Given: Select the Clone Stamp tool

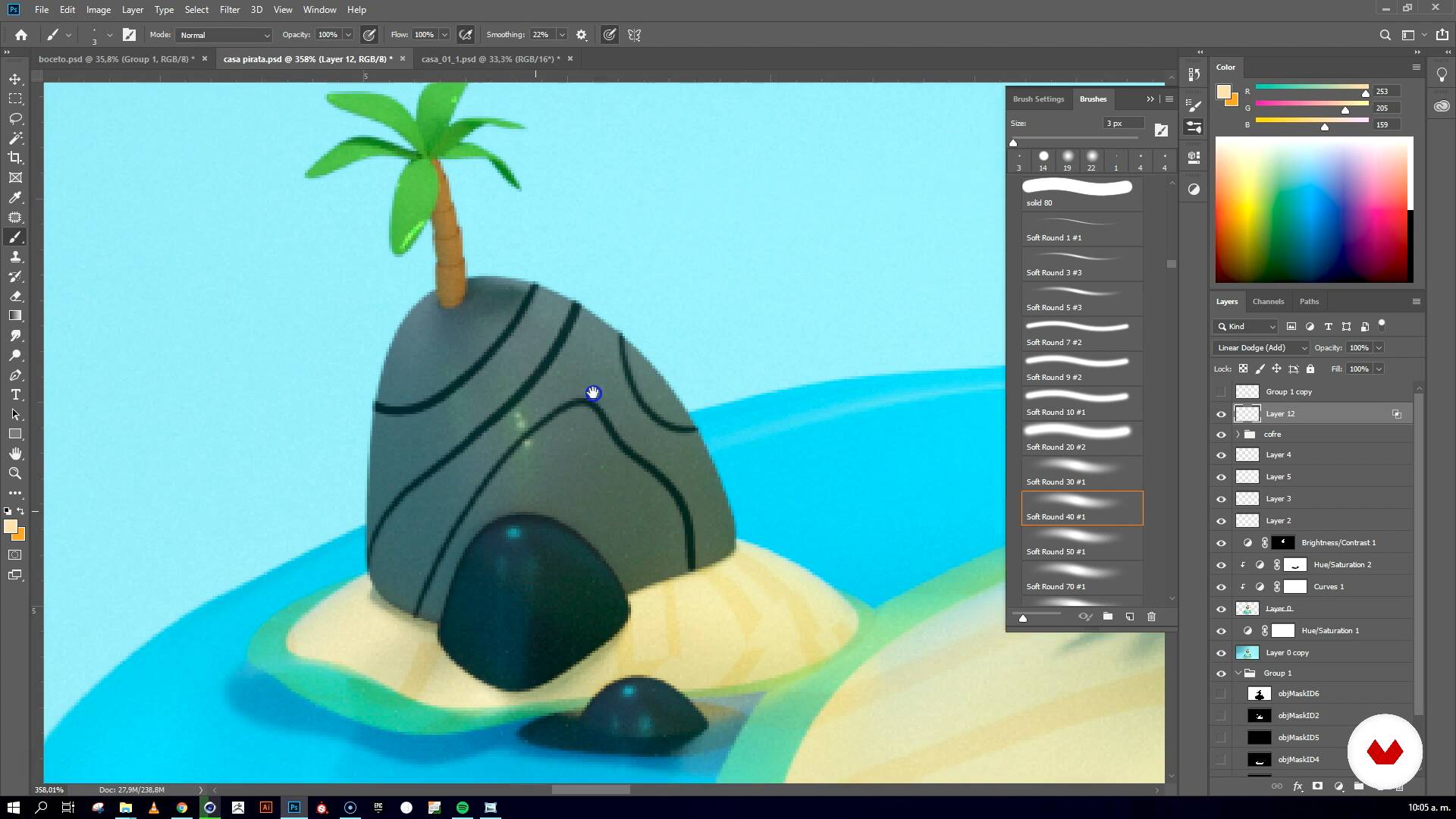Looking at the screenshot, I should point(15,257).
